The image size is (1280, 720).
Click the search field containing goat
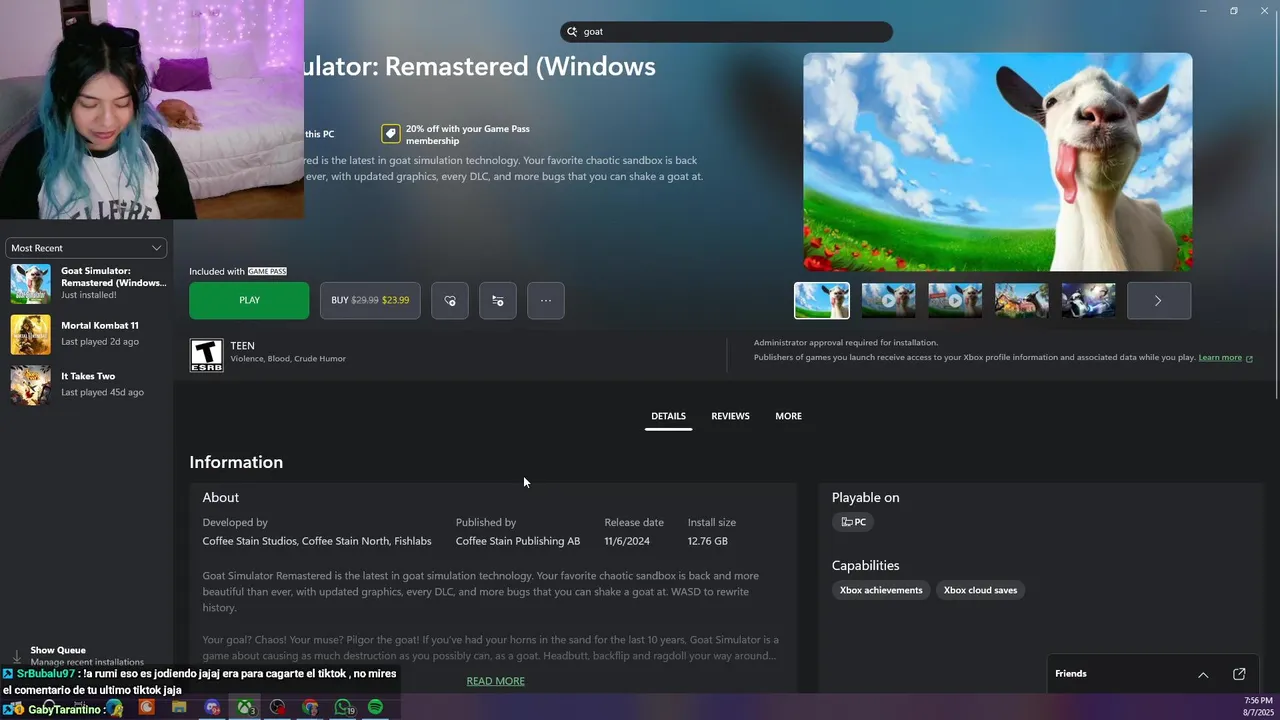[726, 32]
